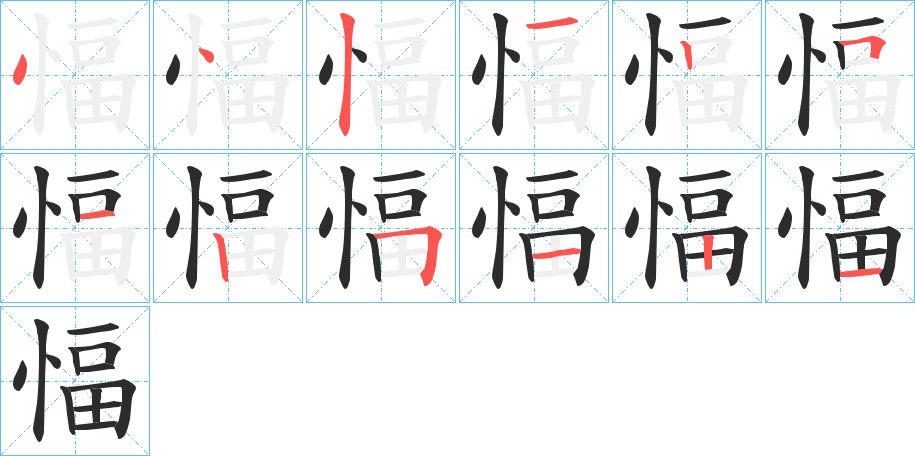The height and width of the screenshot is (456, 915).
Task: Click the red left dot stroke in step one
Action: coord(20,69)
